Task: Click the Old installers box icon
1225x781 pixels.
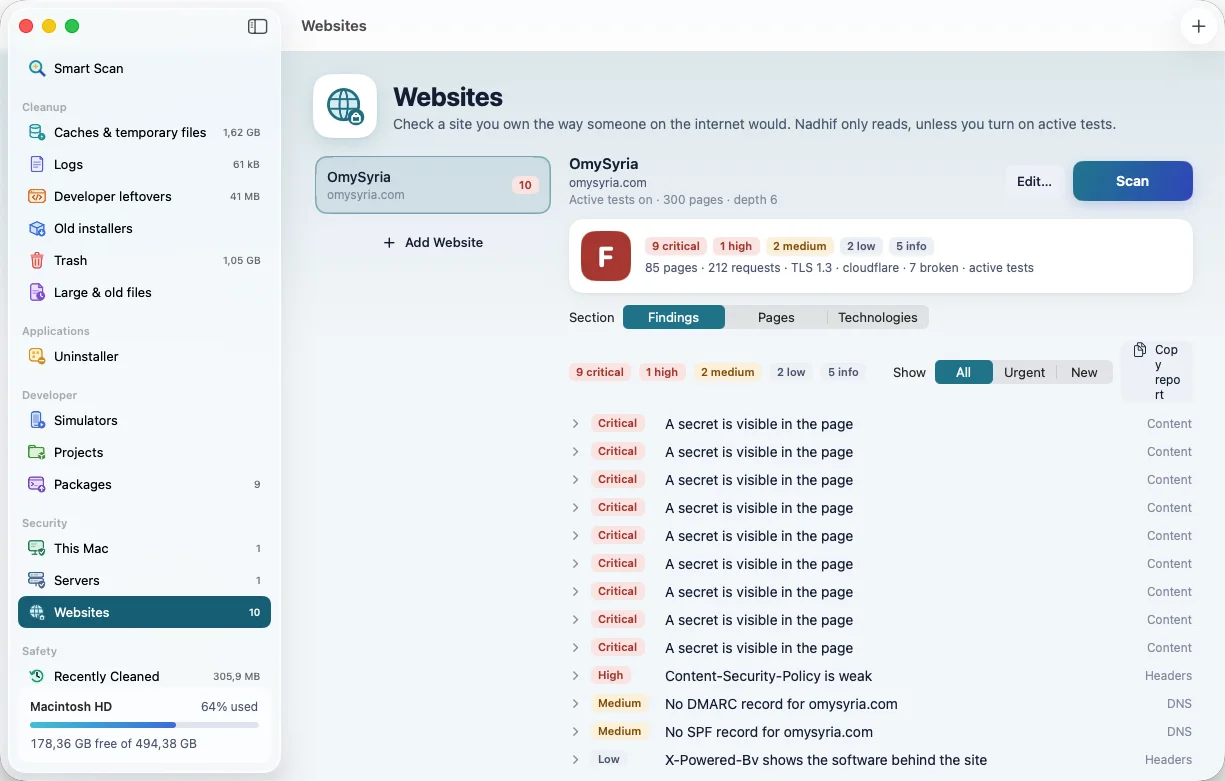Action: click(x=37, y=228)
